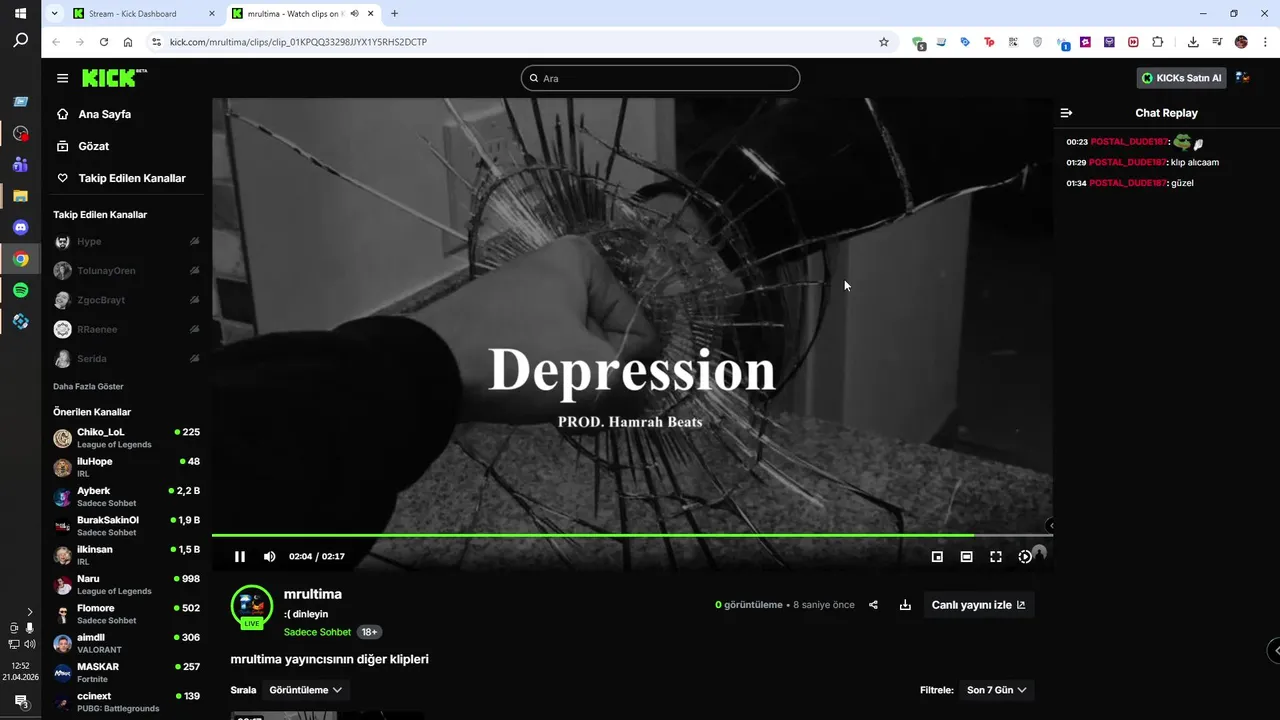Open followed channel TolunayOren
The width and height of the screenshot is (1280, 720).
point(127,271)
